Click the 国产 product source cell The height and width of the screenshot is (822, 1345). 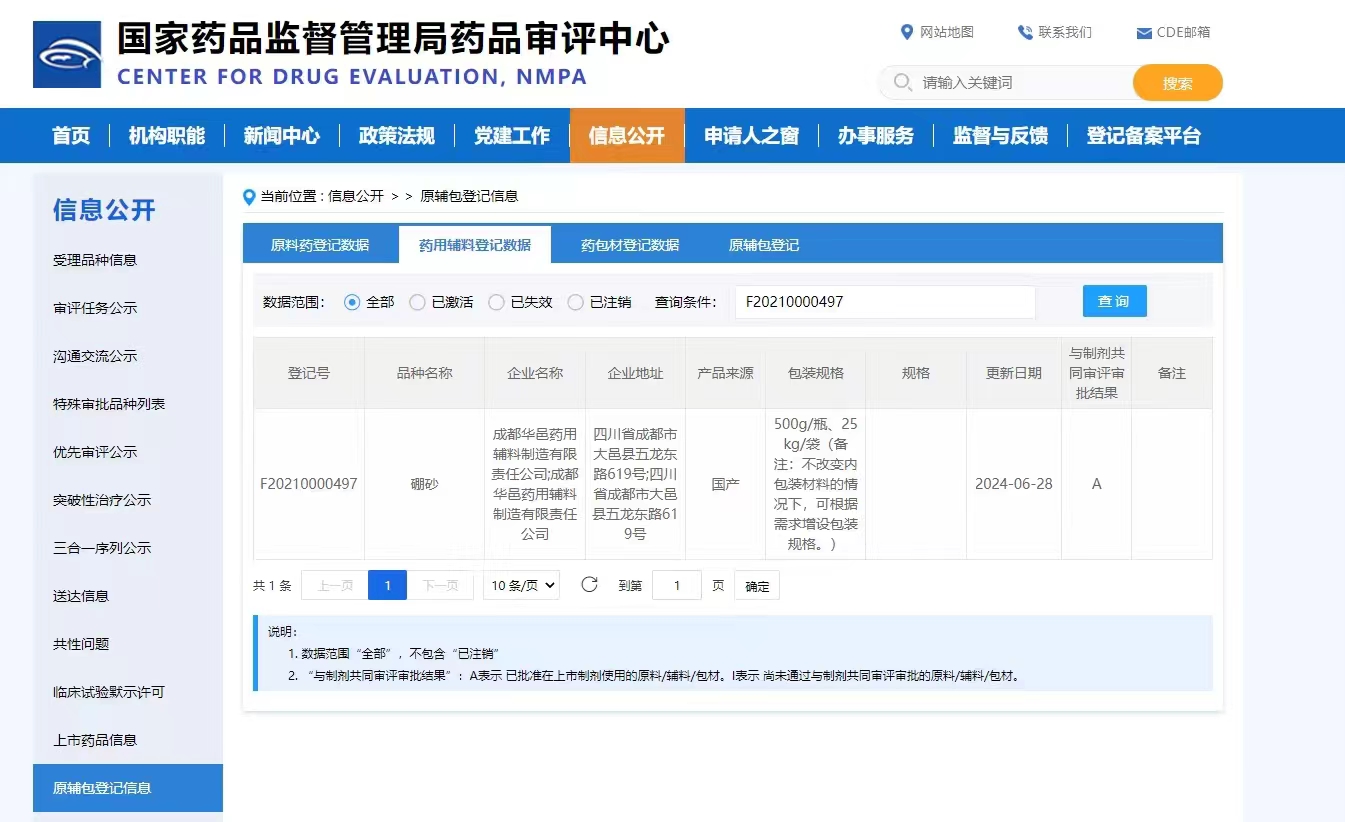pyautogui.click(x=725, y=484)
